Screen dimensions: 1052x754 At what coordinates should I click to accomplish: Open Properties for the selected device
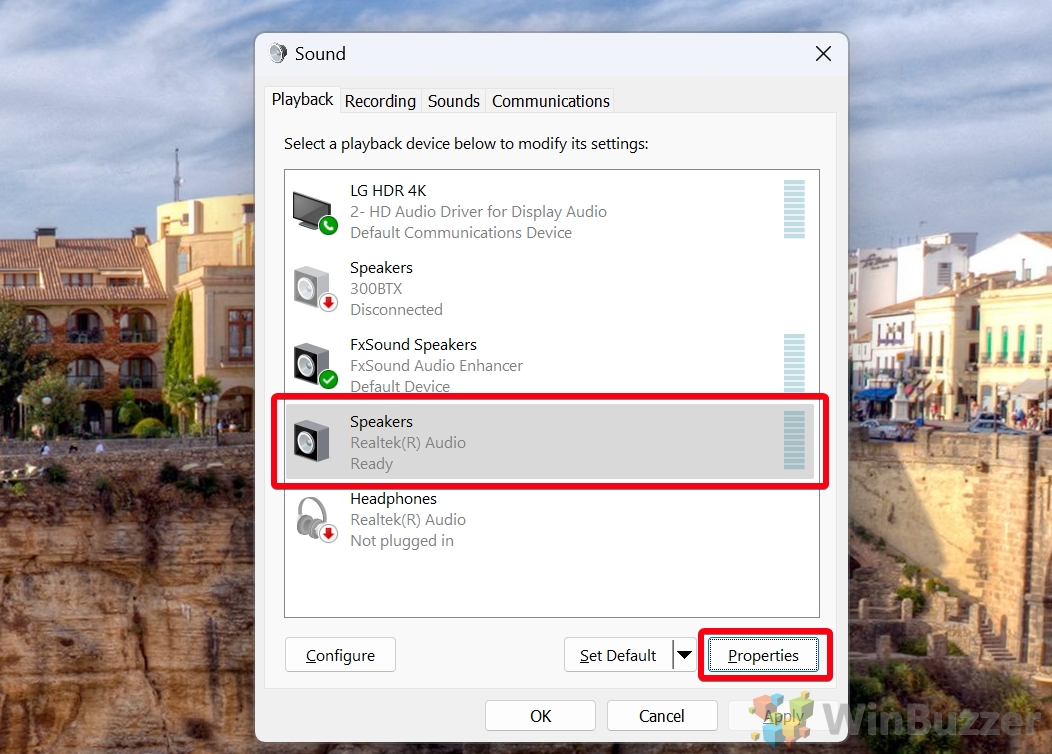(764, 655)
